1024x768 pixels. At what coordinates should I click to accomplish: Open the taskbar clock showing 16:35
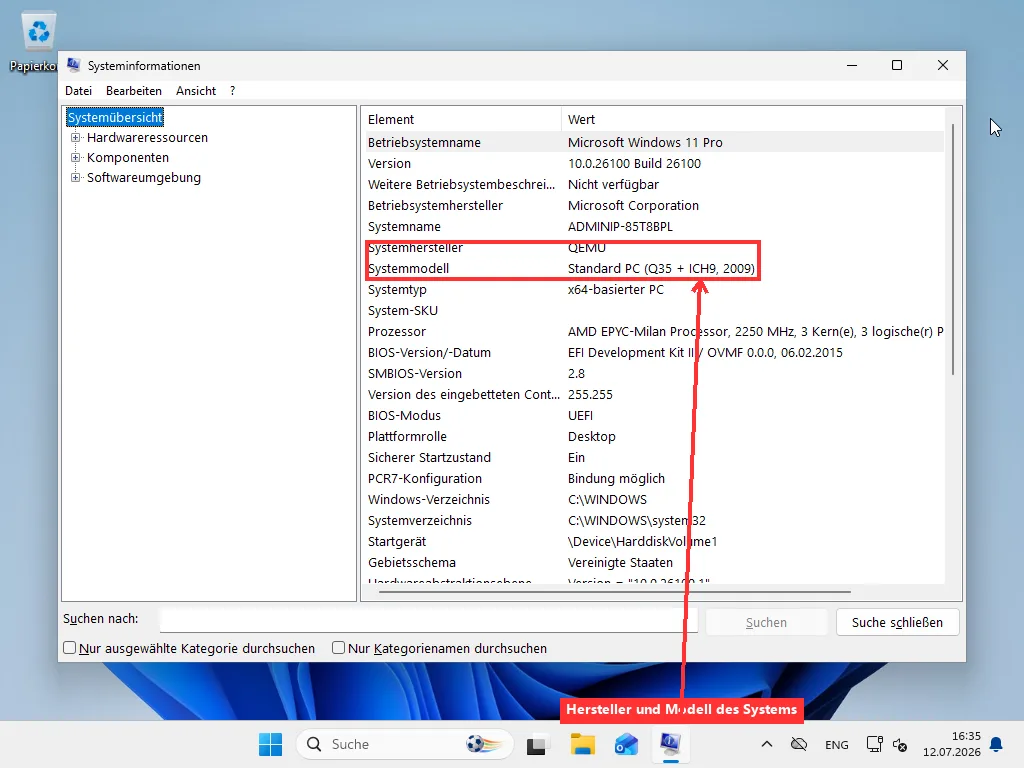click(x=952, y=744)
